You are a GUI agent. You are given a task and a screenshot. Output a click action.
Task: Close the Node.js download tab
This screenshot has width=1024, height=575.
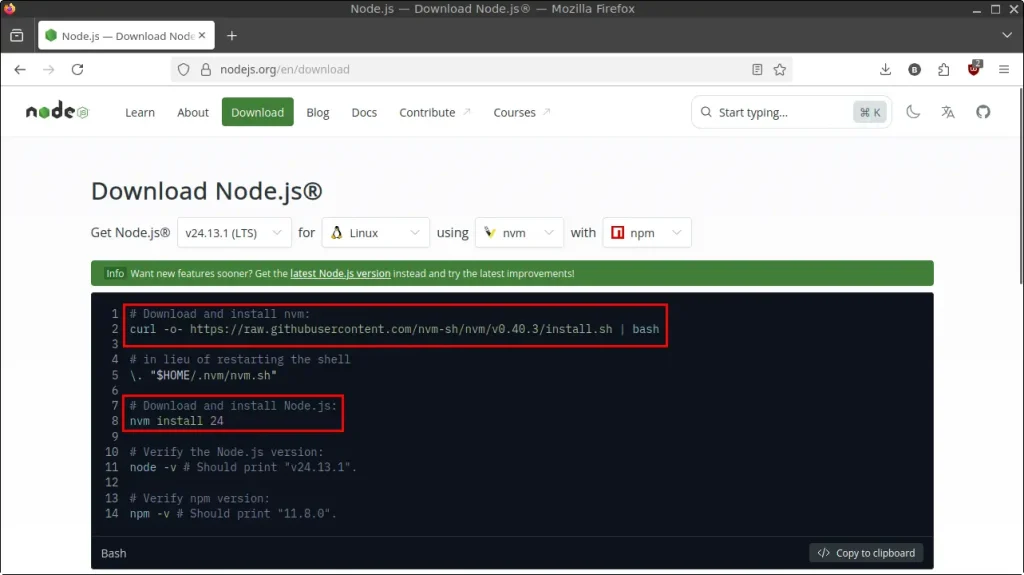(x=202, y=35)
